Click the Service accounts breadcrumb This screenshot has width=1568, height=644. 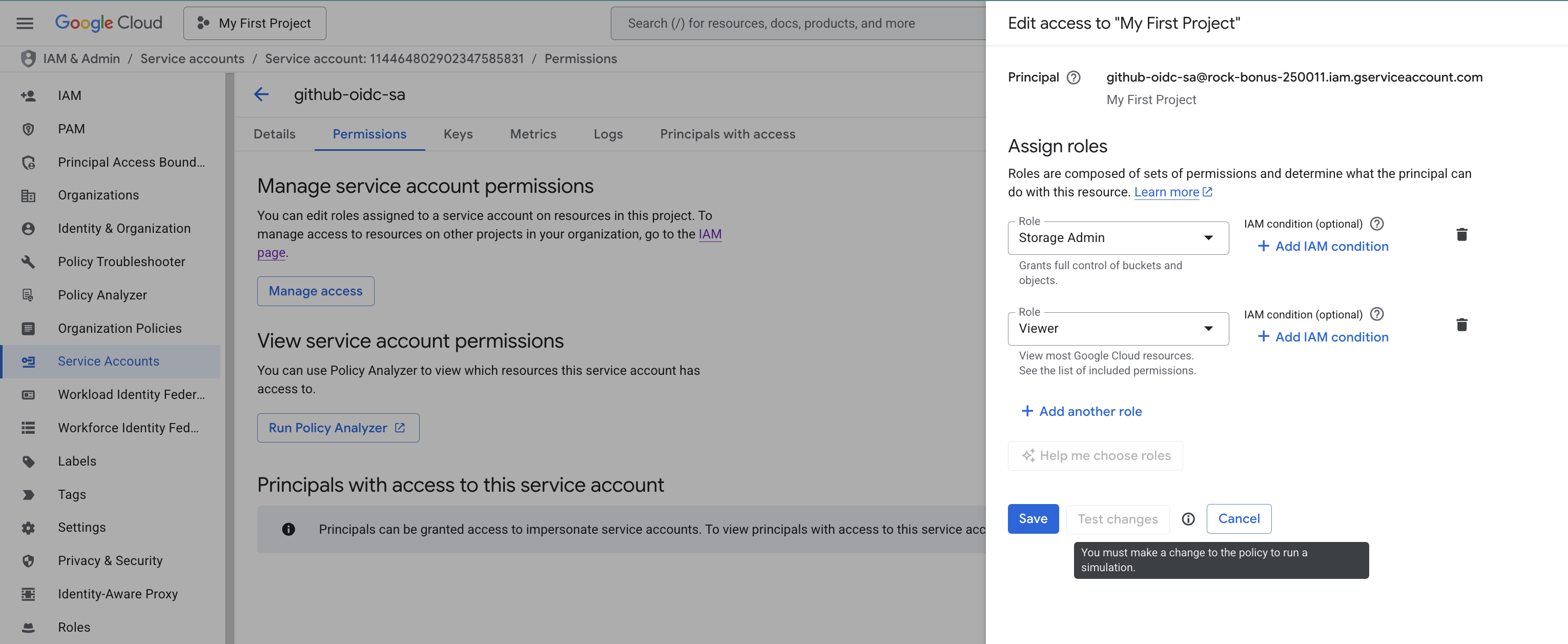tap(192, 58)
